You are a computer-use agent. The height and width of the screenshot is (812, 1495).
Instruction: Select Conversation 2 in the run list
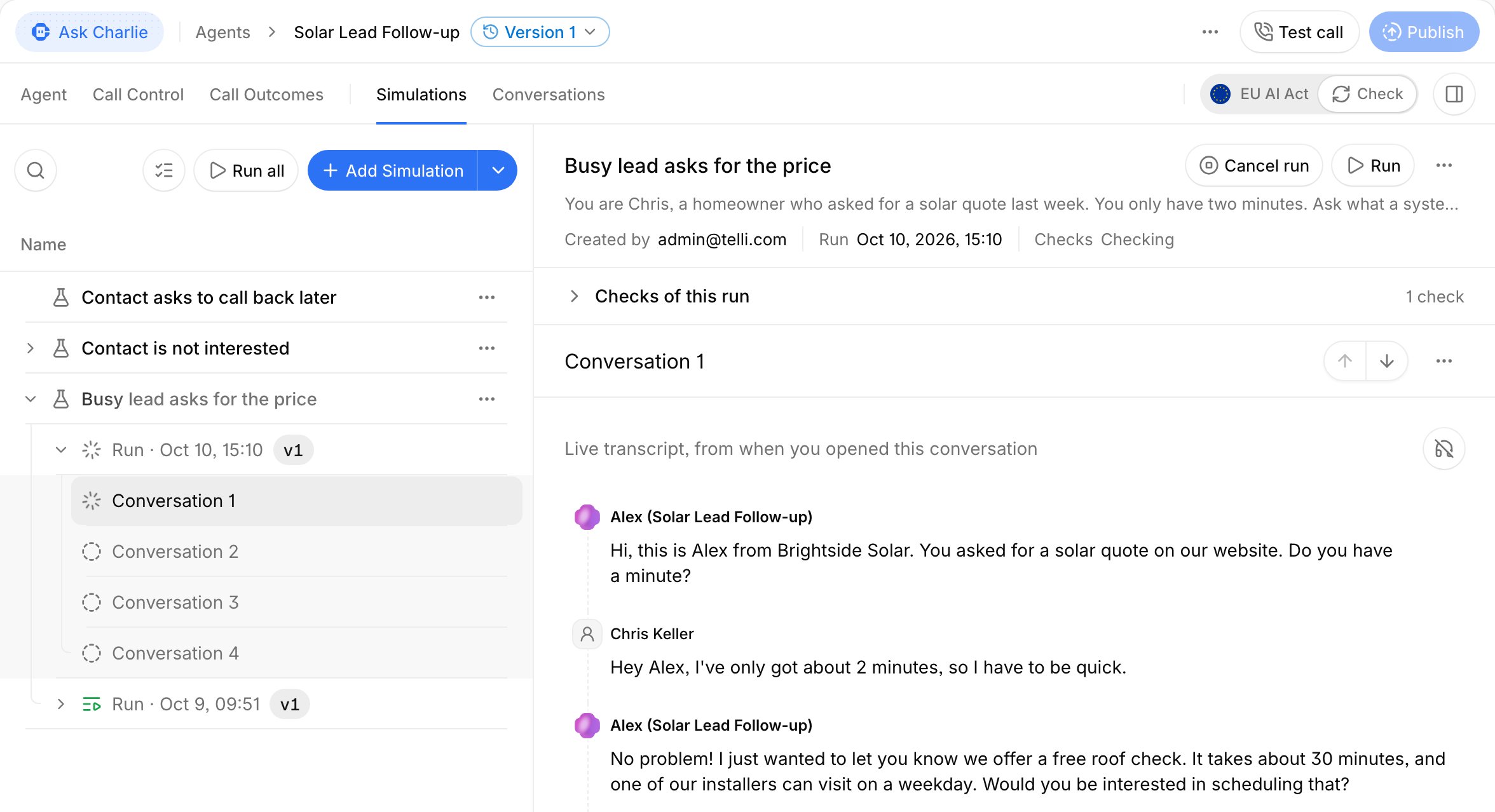click(x=297, y=551)
